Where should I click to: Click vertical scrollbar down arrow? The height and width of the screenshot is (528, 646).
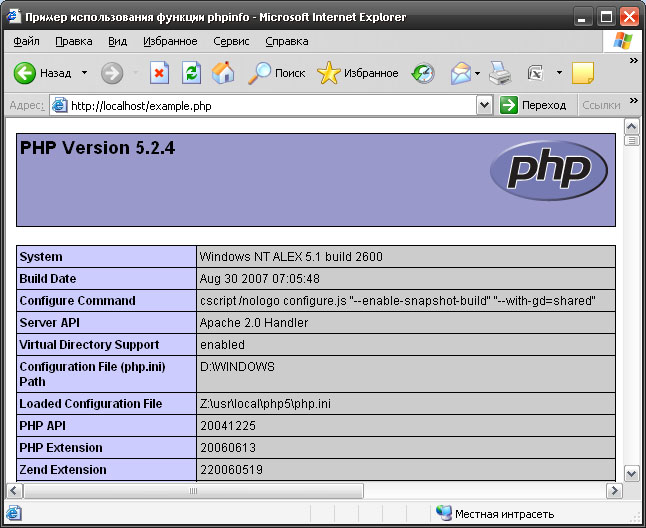pos(632,474)
